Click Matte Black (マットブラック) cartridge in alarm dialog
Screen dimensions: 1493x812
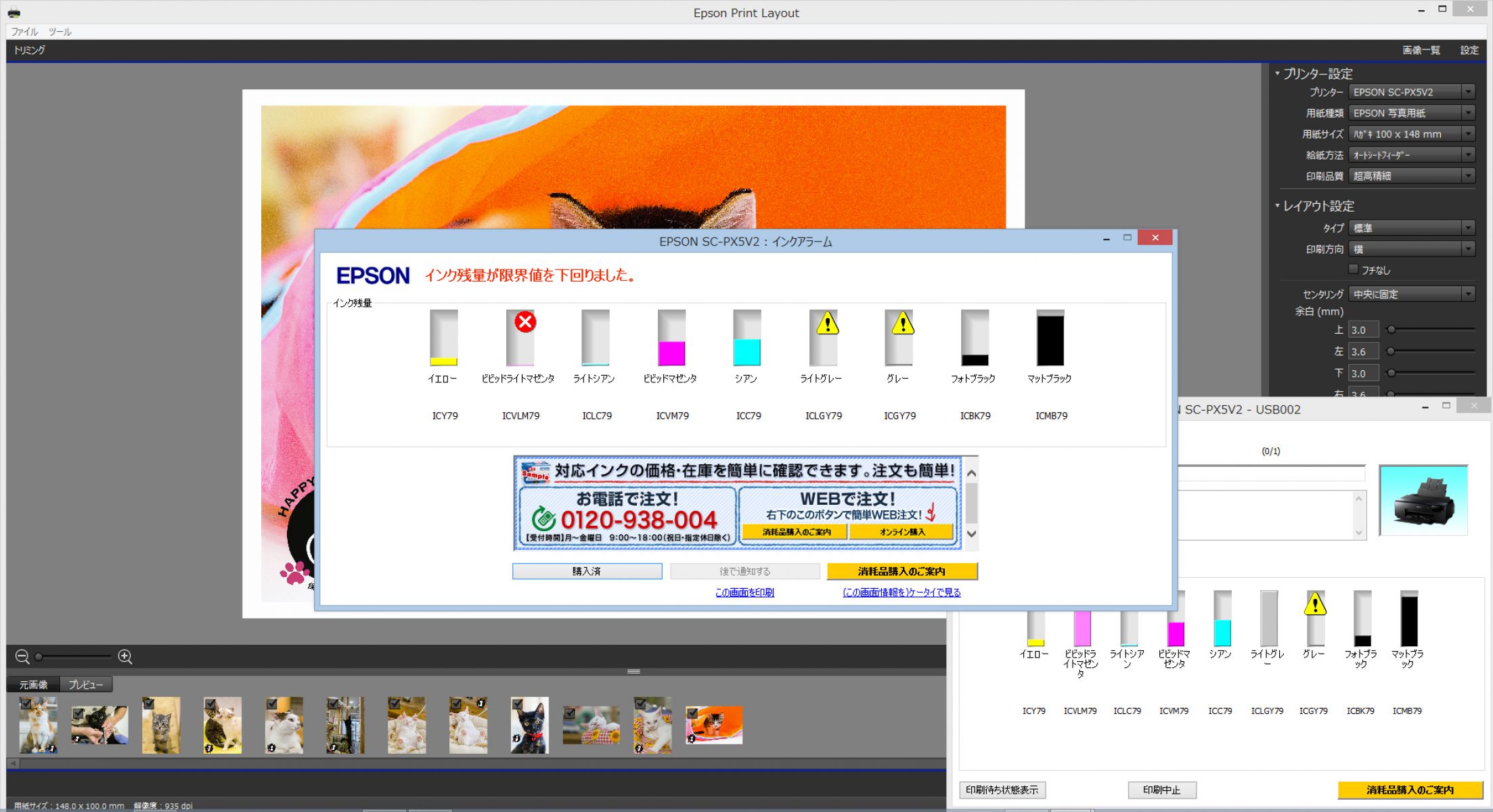tap(1050, 338)
